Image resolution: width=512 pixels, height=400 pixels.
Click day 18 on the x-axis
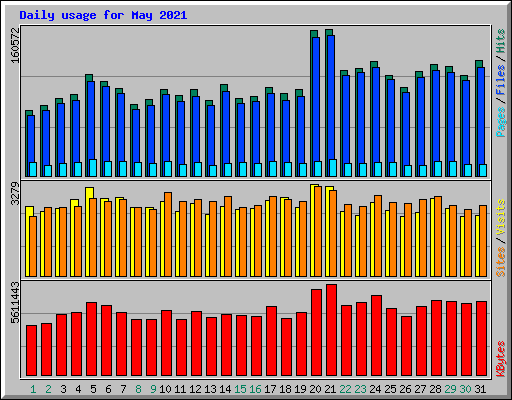[x=285, y=389]
